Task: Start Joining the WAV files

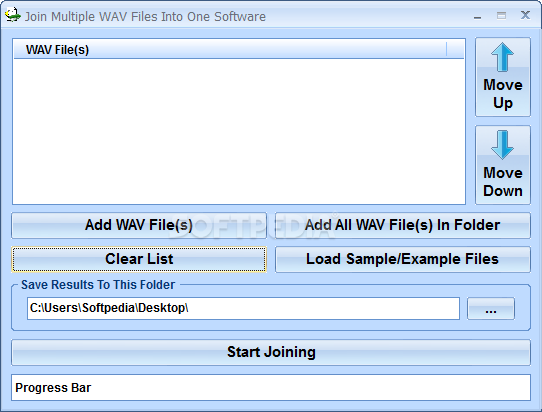Action: click(x=271, y=353)
